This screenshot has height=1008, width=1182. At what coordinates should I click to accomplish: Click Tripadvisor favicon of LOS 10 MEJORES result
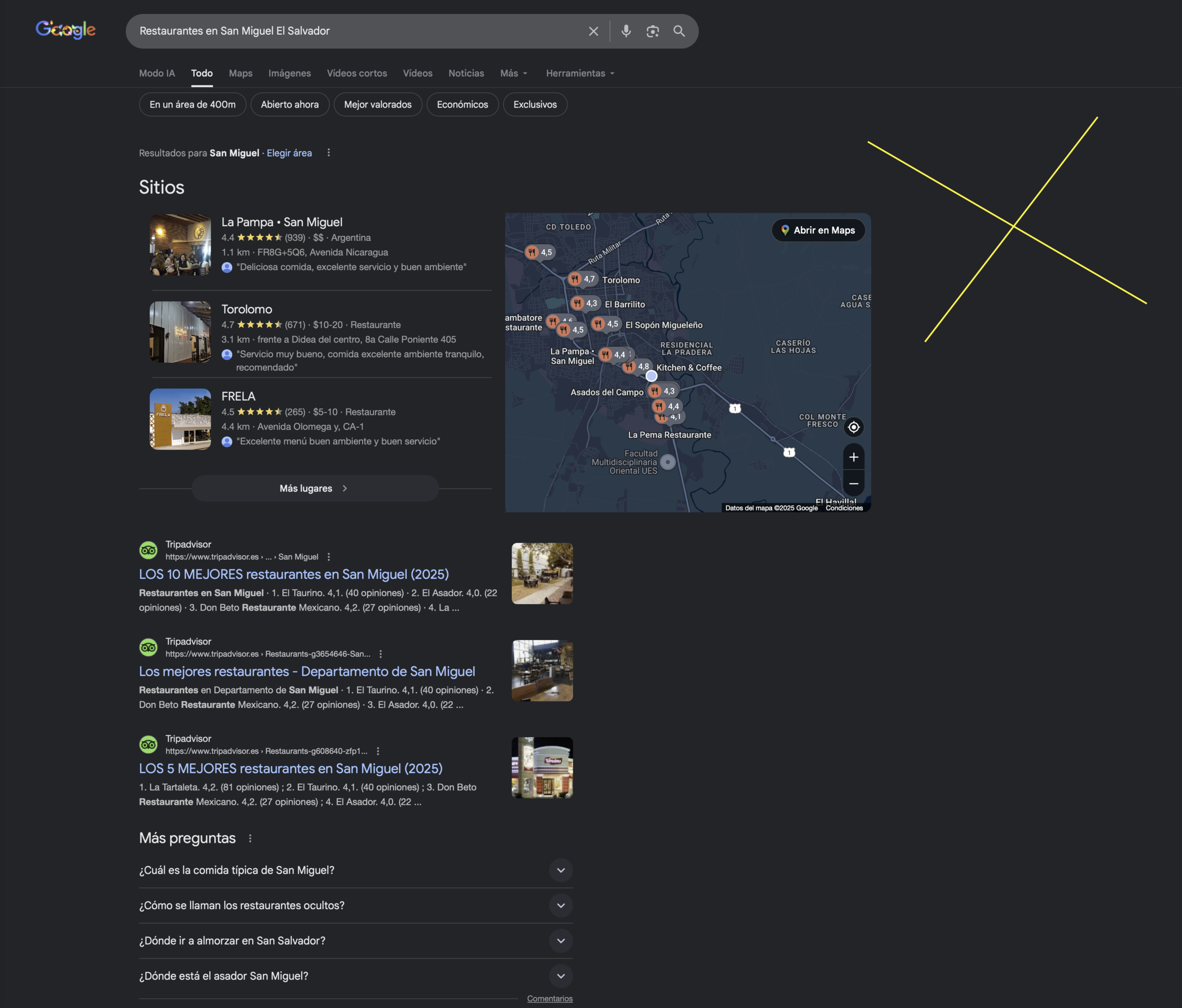point(148,550)
